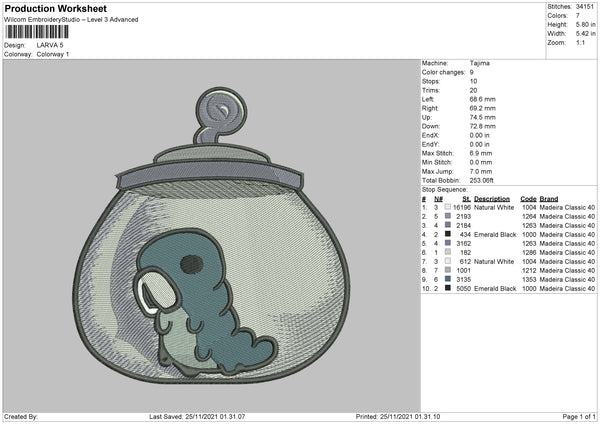Choose the color swatch for code 1286
The image size is (600, 424).
click(447, 252)
